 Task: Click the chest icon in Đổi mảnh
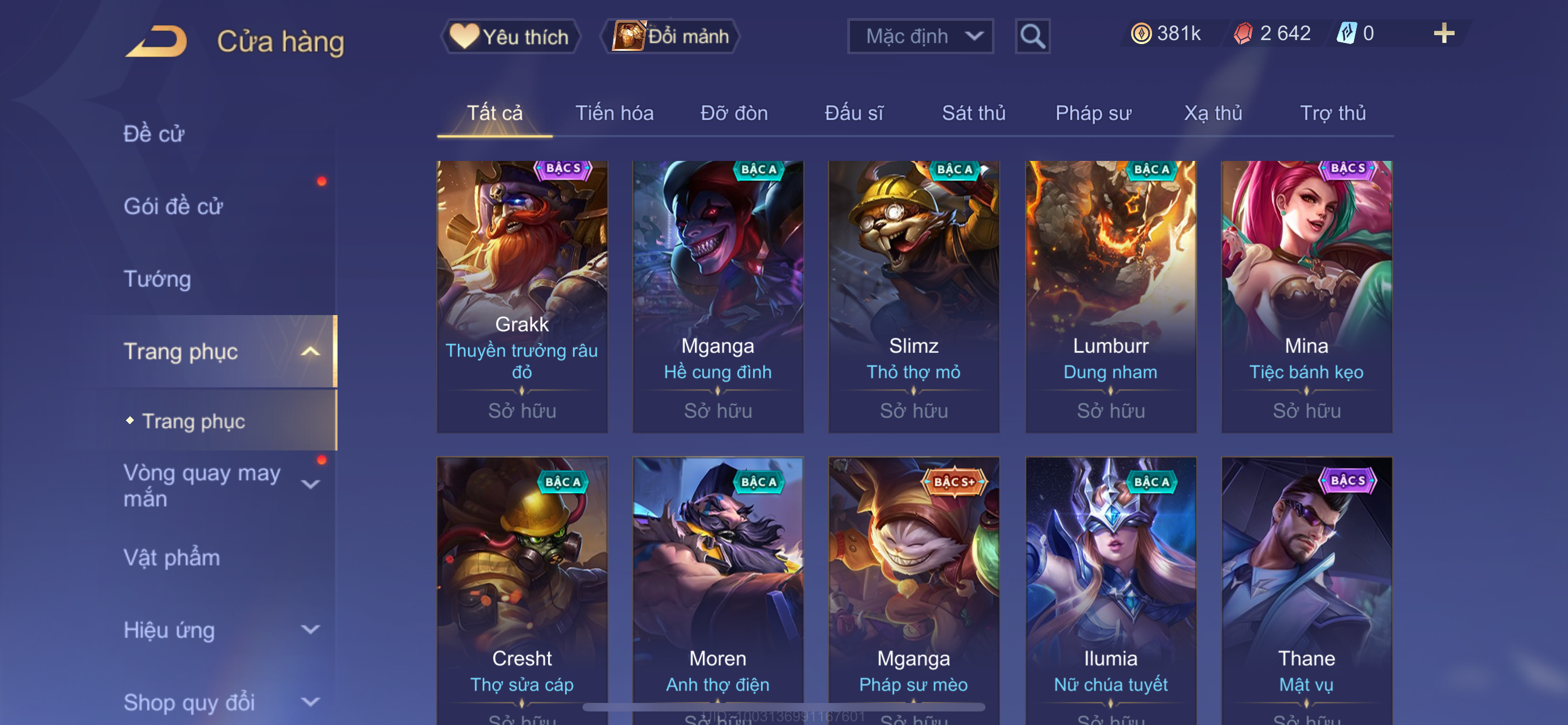click(628, 36)
